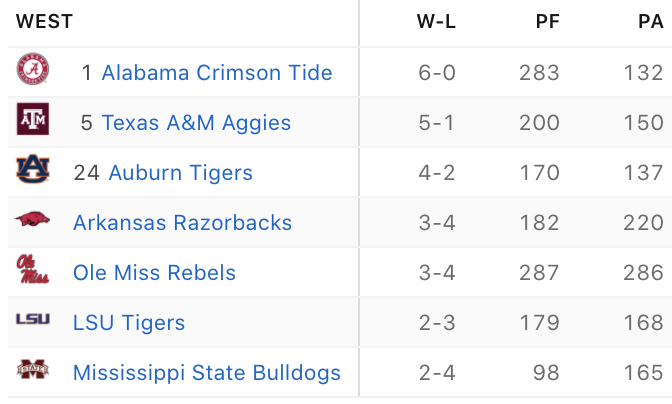The image size is (672, 404).
Task: Click the WEST division header
Action: (45, 21)
